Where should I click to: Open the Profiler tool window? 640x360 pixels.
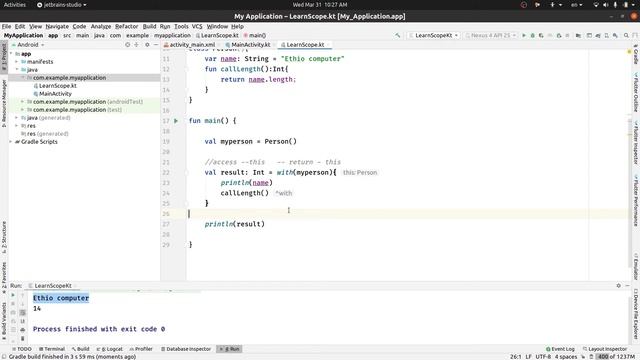point(141,349)
